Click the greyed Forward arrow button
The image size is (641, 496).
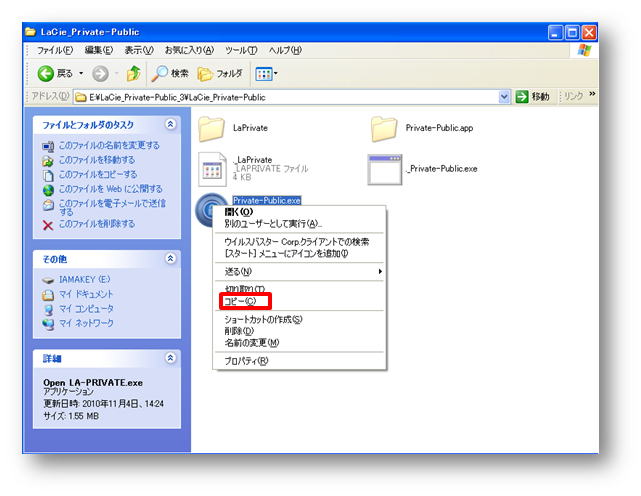100,74
